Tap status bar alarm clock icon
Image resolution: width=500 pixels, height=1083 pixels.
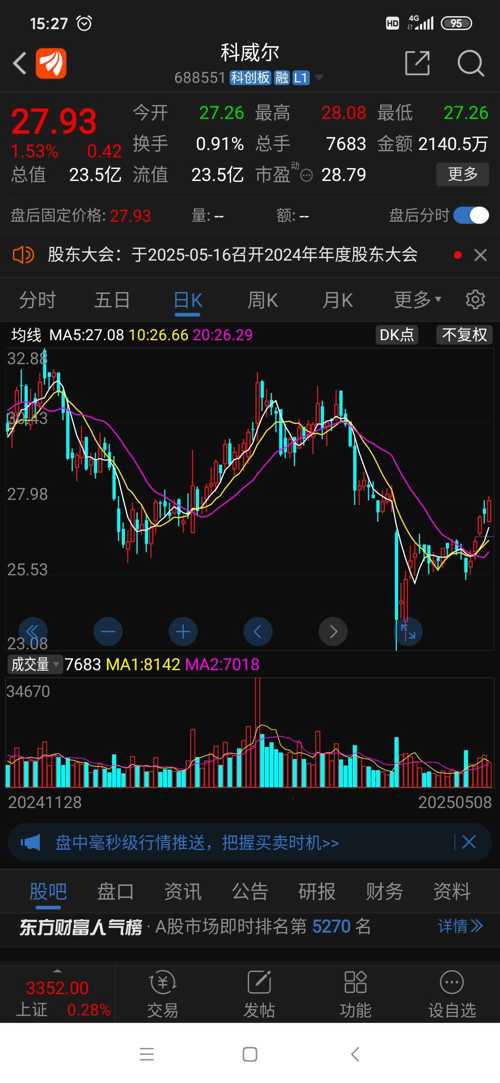[84, 23]
